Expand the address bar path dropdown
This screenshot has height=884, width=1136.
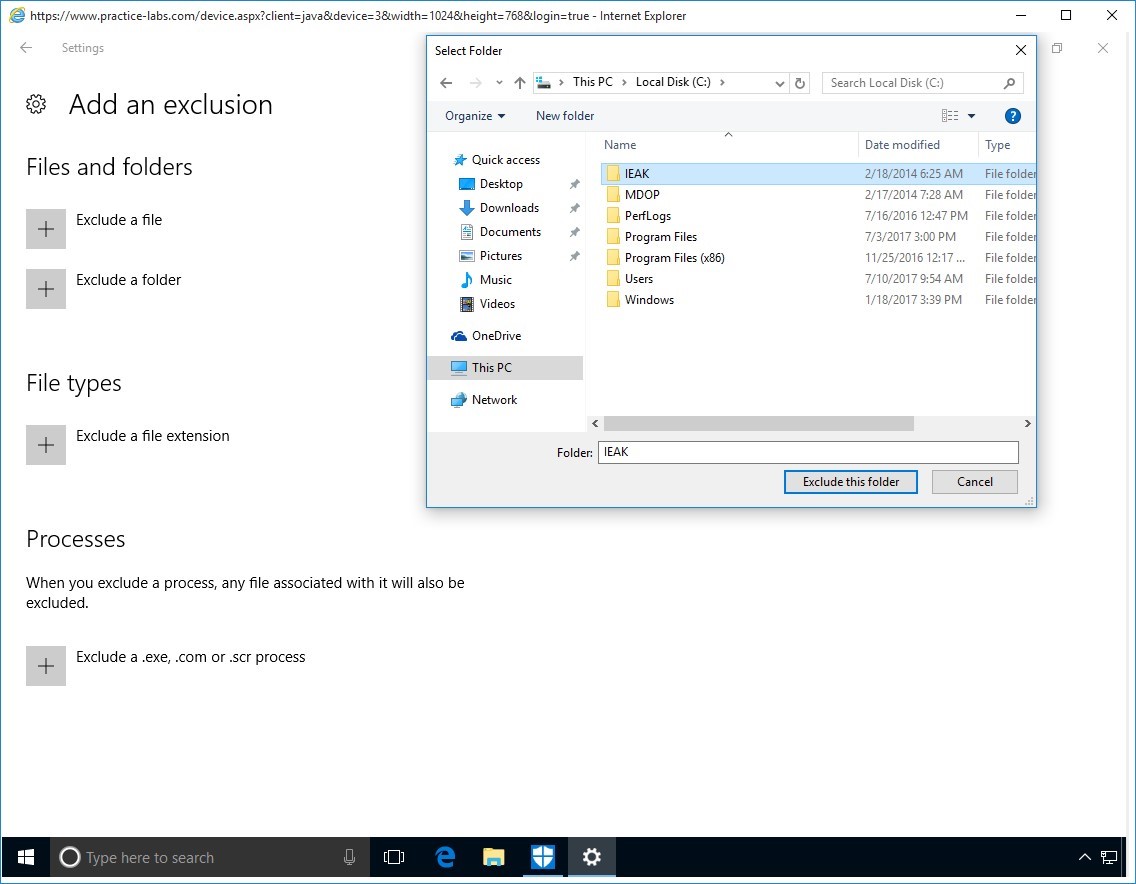pyautogui.click(x=780, y=83)
